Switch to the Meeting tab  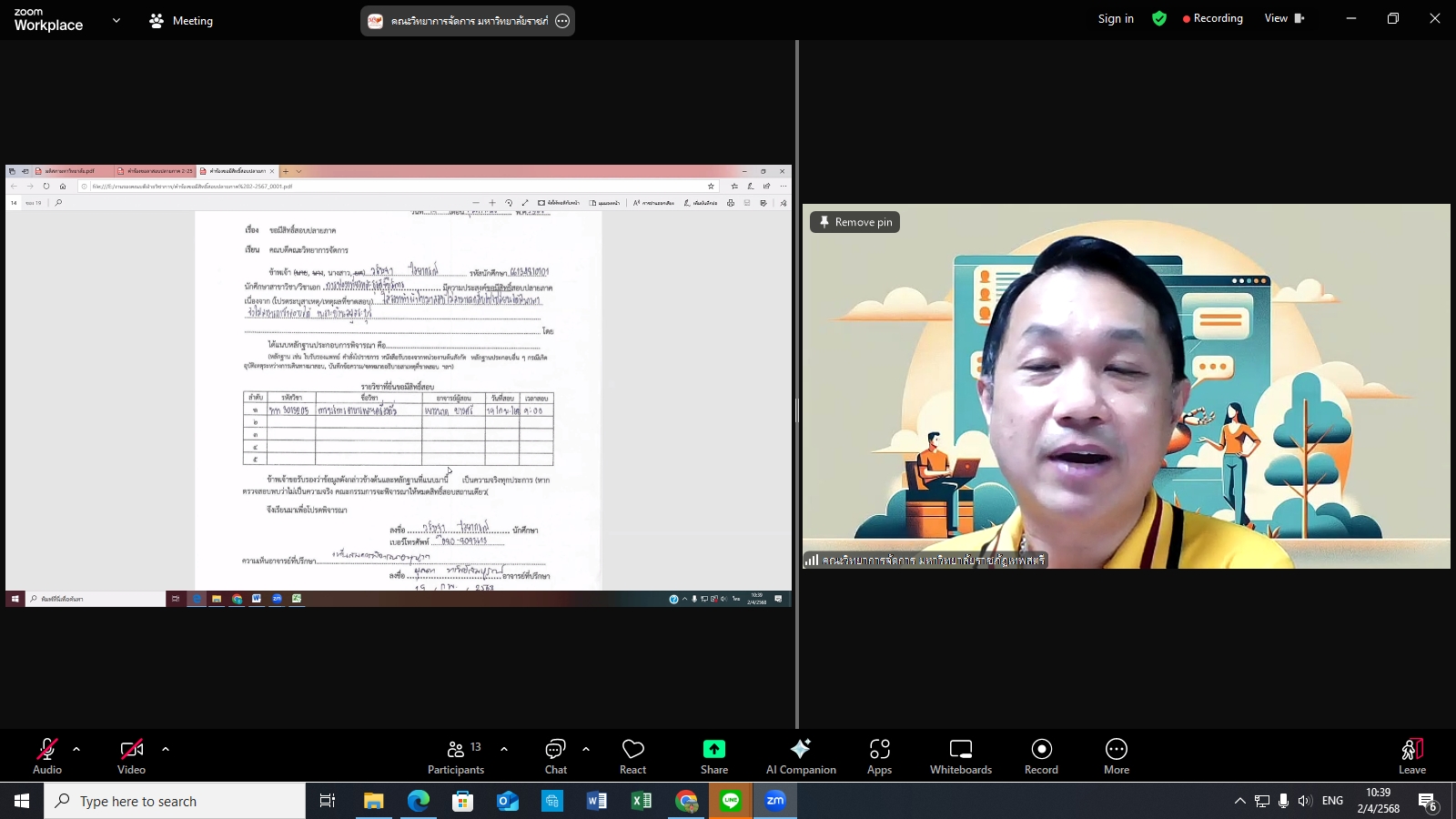[x=181, y=20]
